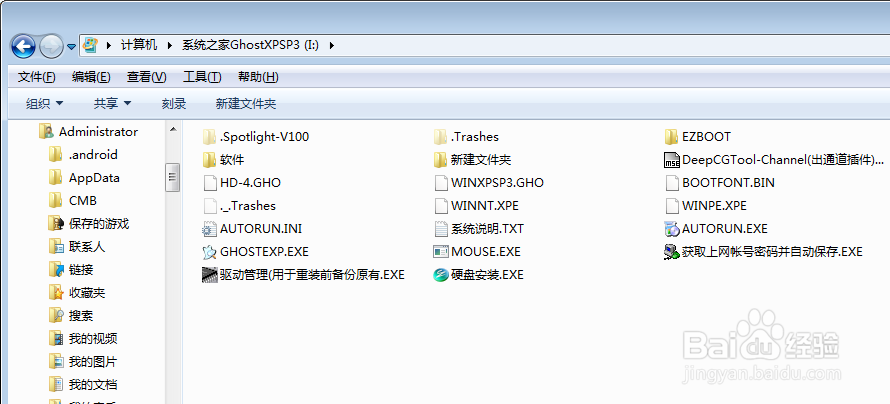Click the 我的视频 folder icon
The height and width of the screenshot is (404, 890).
(x=56, y=339)
